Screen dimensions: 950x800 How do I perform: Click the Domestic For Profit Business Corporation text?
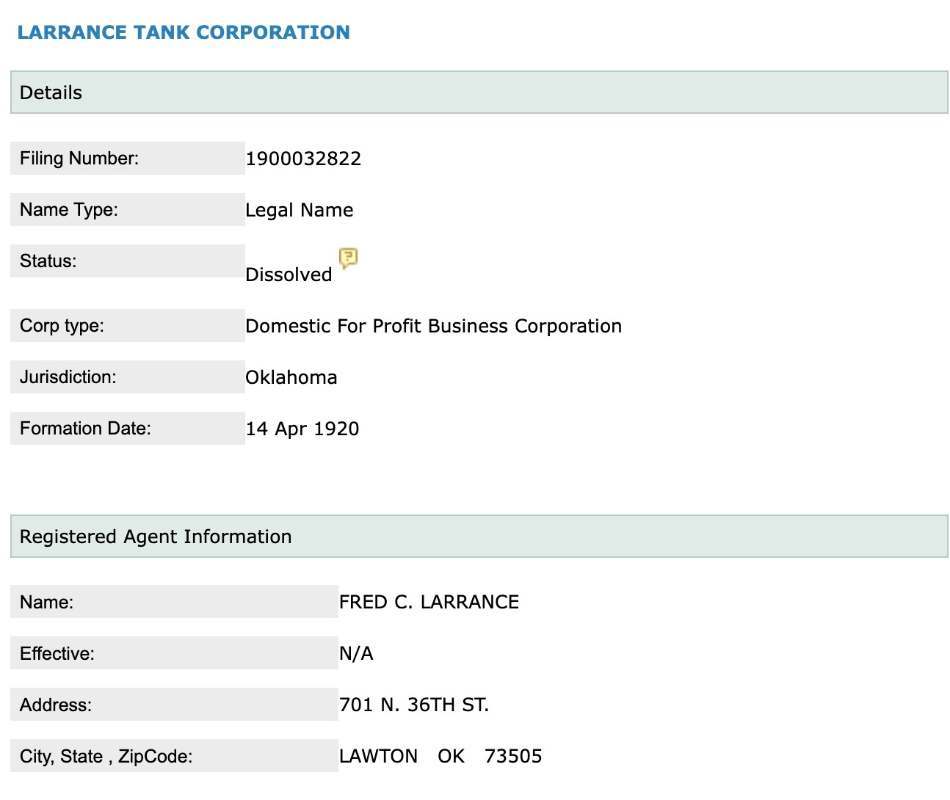pyautogui.click(x=433, y=326)
